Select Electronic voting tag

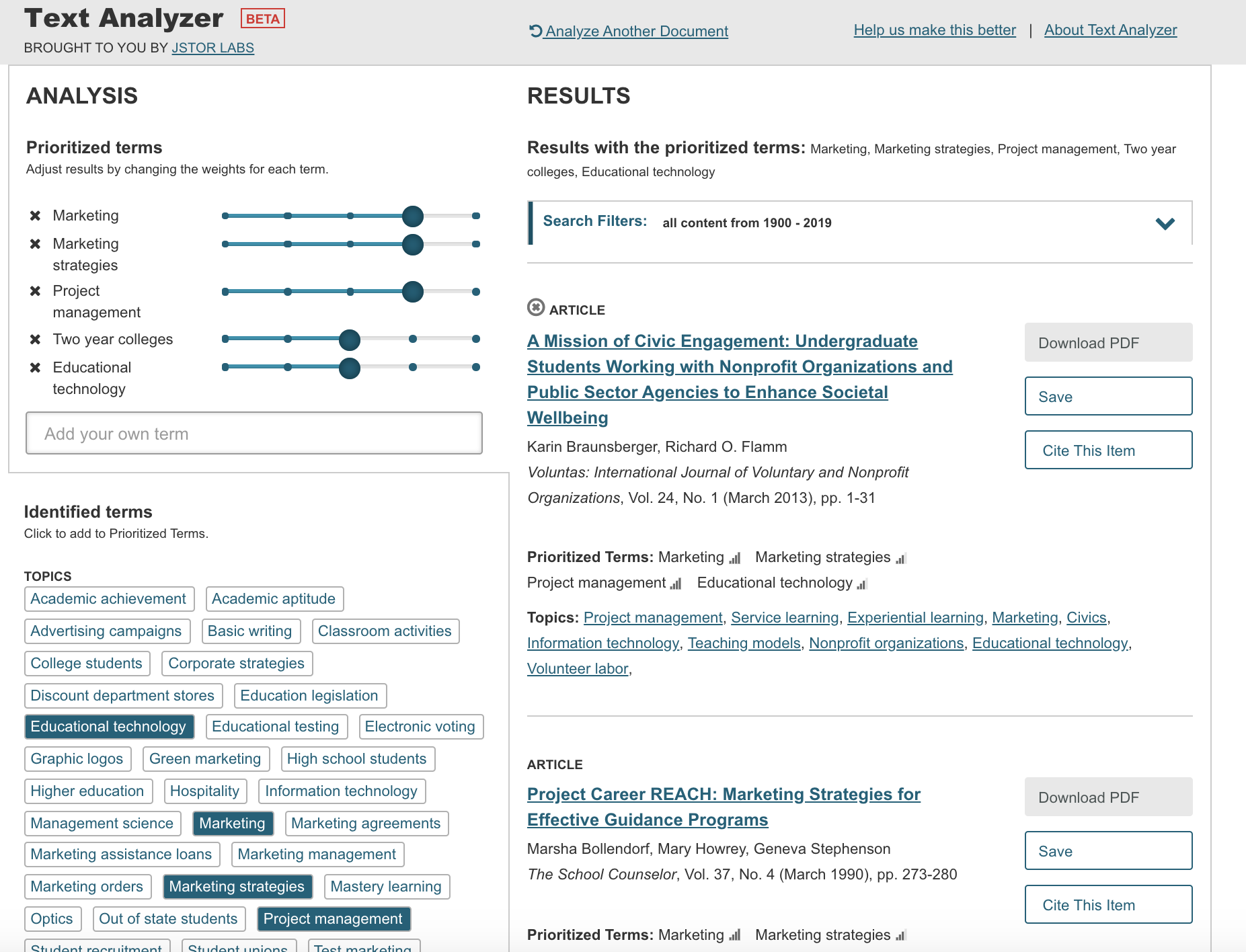point(421,727)
